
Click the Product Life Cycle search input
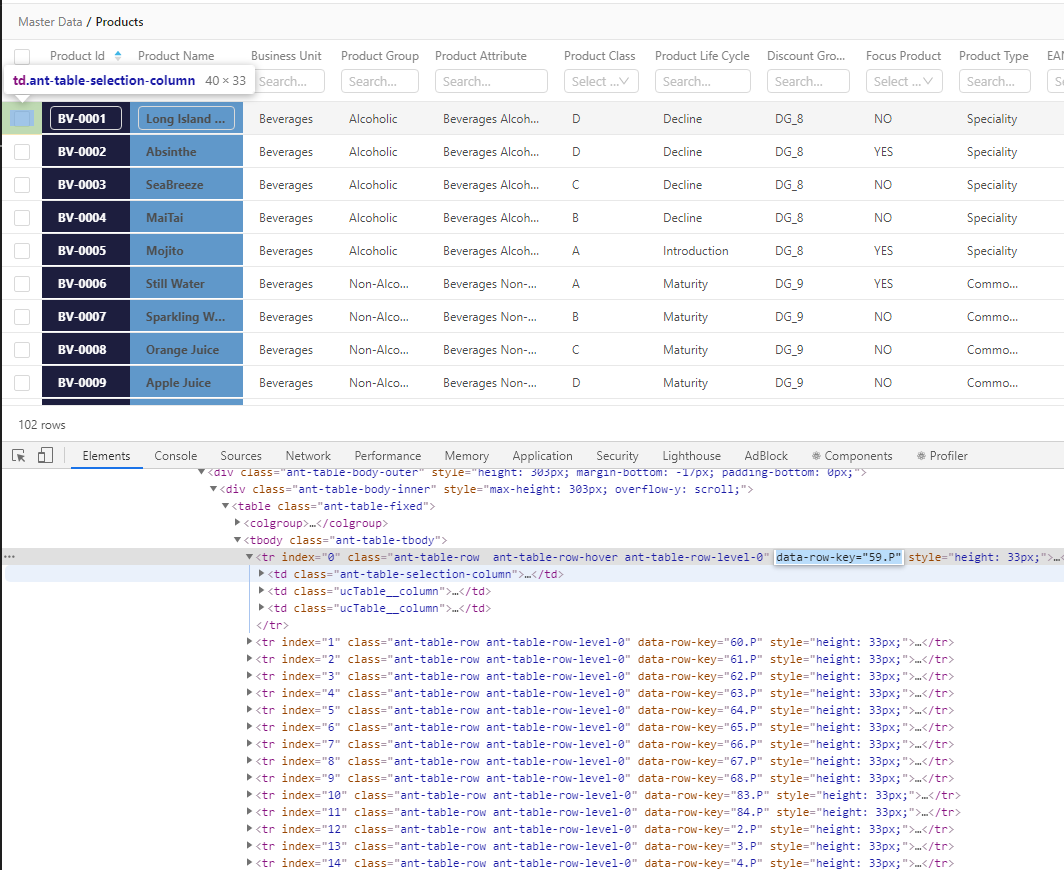click(x=702, y=82)
